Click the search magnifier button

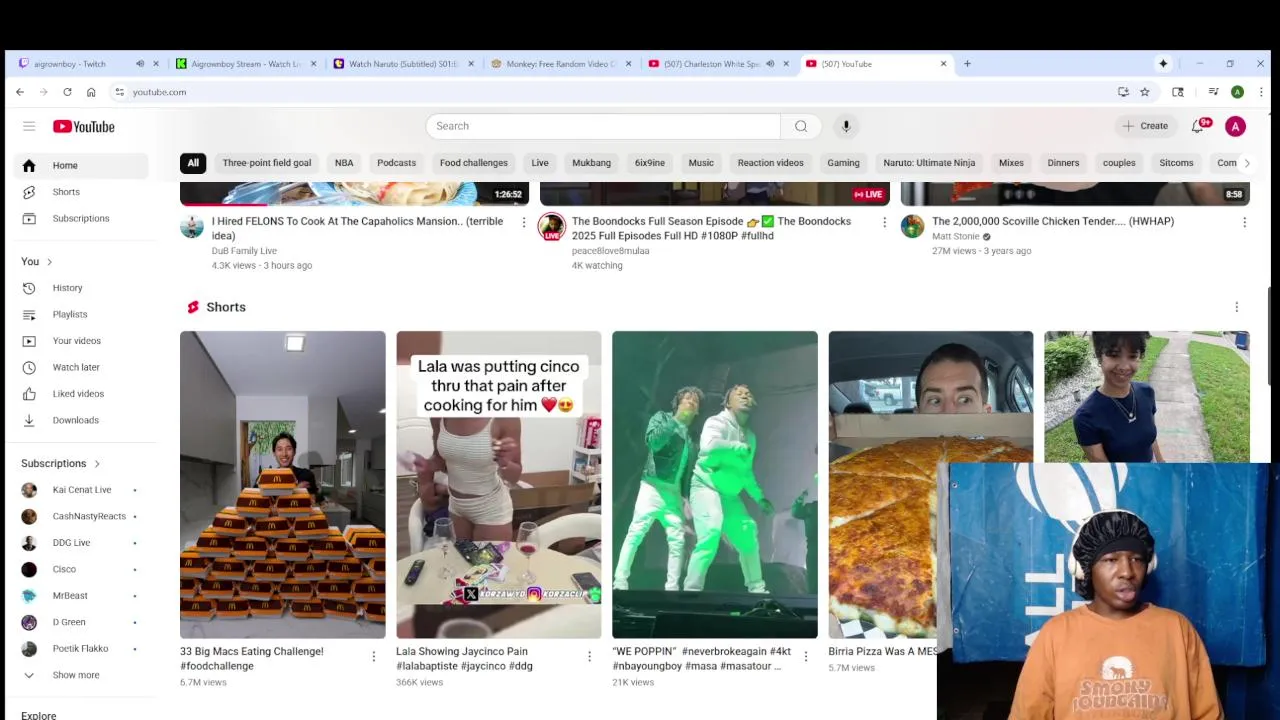point(801,126)
